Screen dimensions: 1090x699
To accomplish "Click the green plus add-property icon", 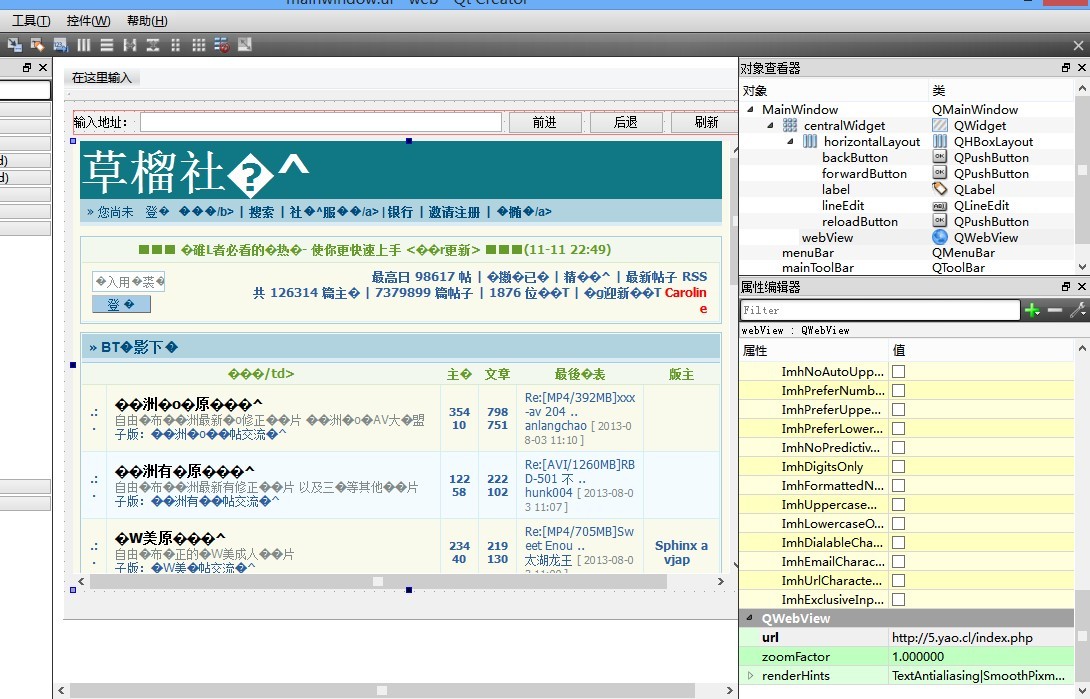I will click(1032, 310).
